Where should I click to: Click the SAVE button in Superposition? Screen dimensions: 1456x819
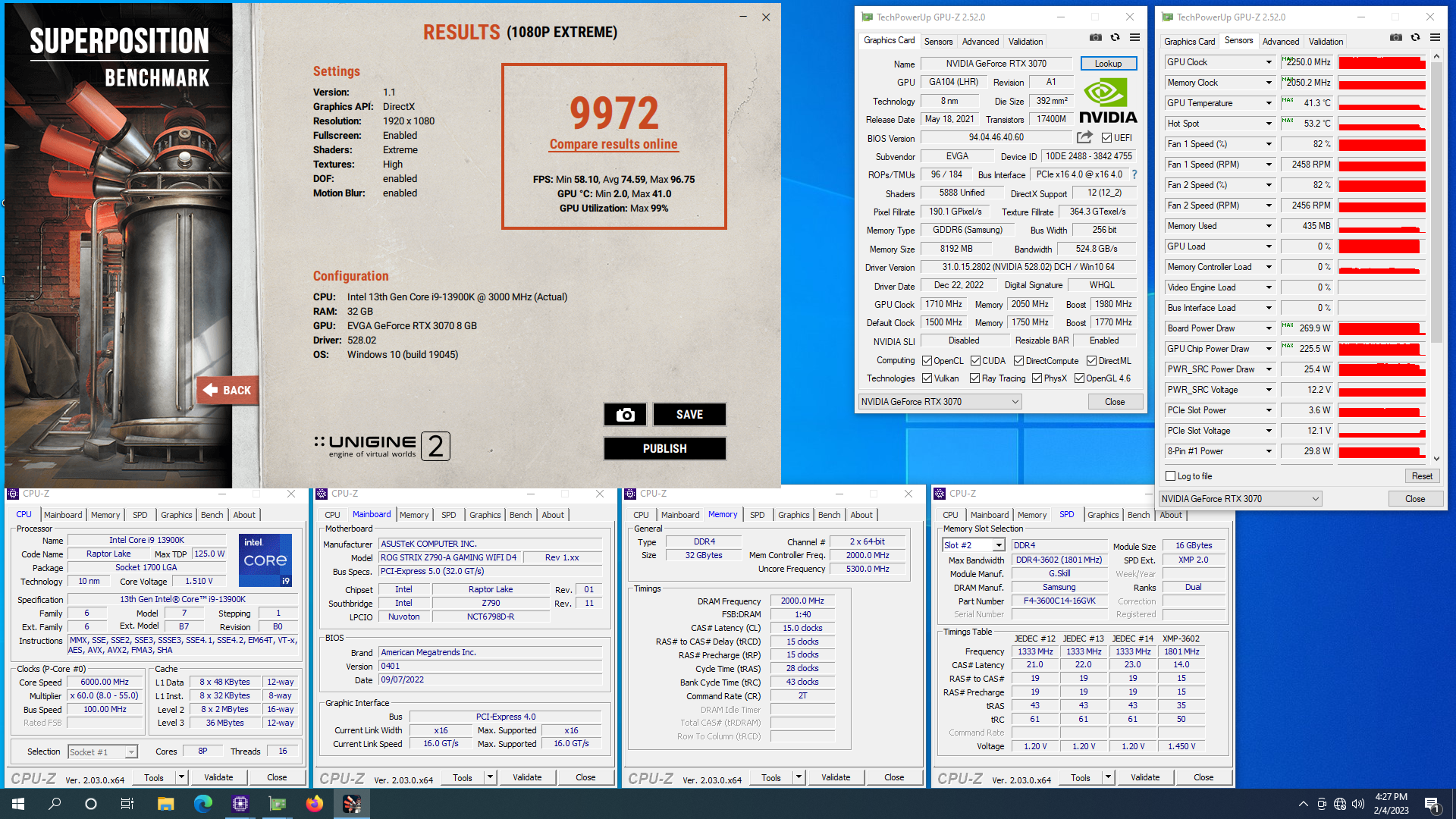[689, 415]
